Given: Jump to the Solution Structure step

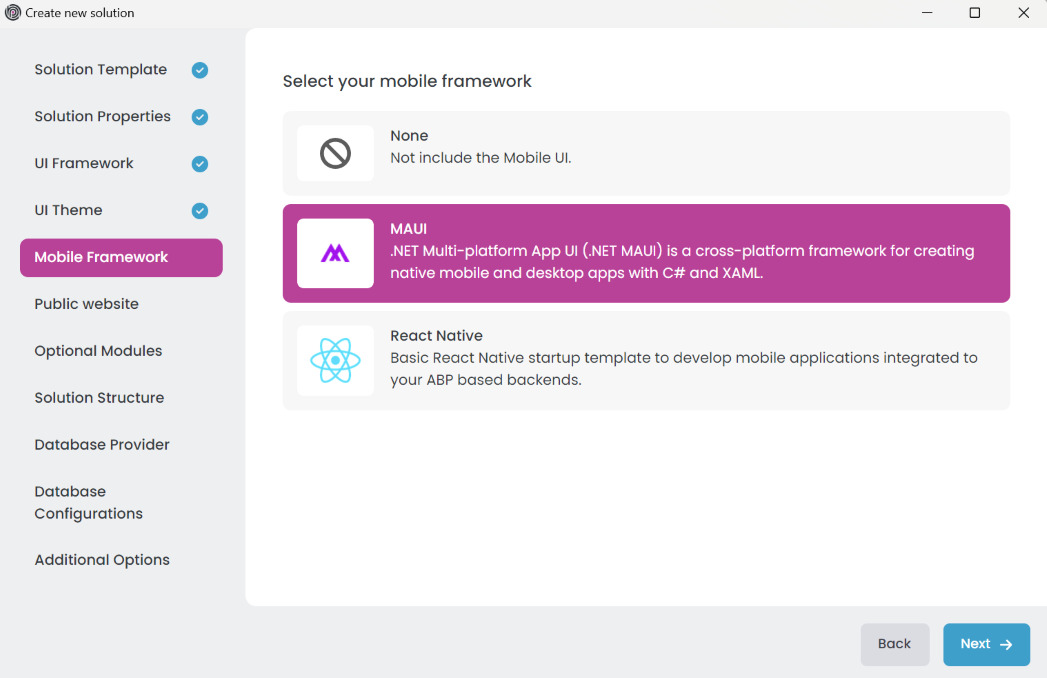Looking at the screenshot, I should [99, 398].
